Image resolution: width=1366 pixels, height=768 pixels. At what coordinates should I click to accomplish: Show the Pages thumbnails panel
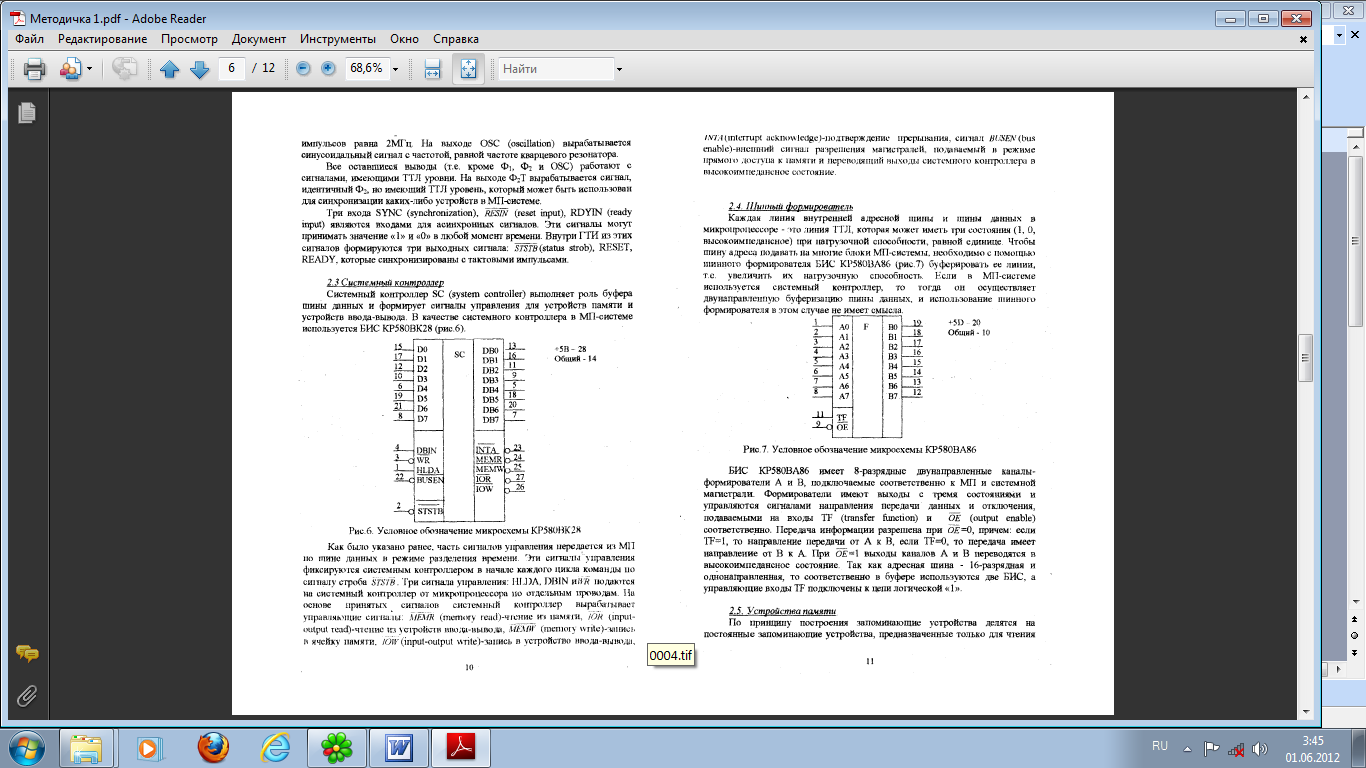[27, 112]
